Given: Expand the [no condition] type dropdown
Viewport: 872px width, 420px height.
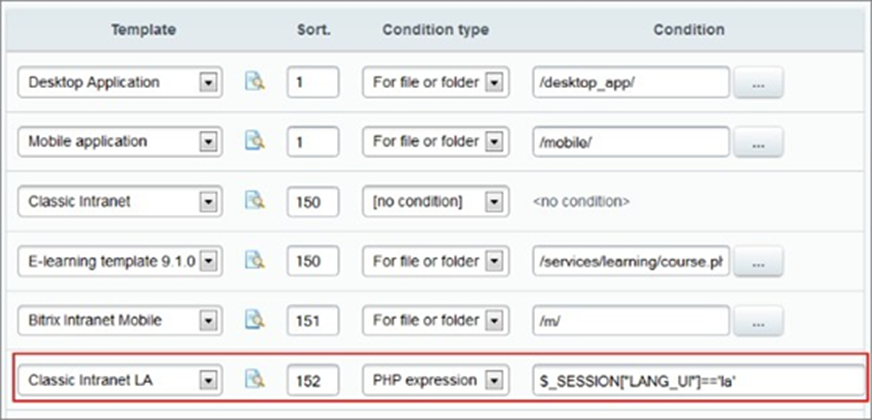Looking at the screenshot, I should (492, 202).
